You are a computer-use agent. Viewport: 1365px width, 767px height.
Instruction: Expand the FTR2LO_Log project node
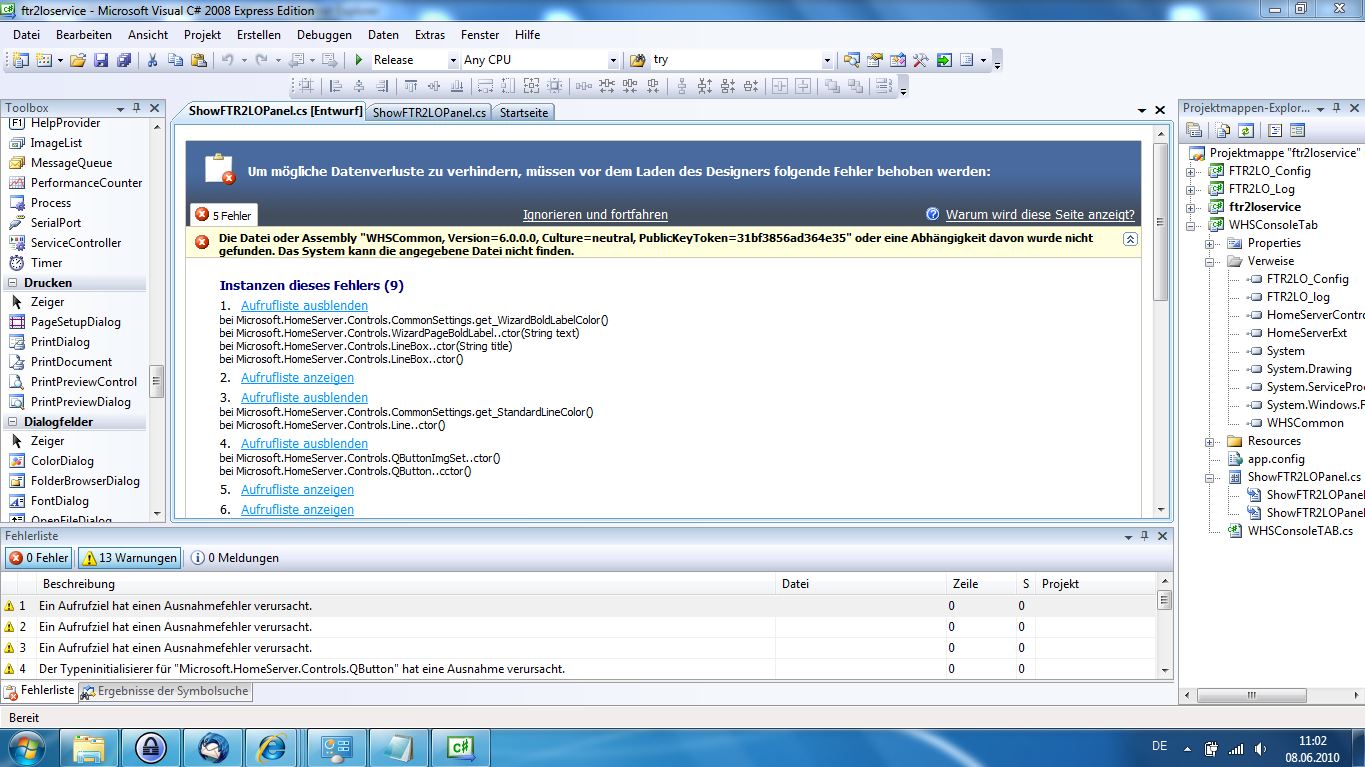point(1191,189)
